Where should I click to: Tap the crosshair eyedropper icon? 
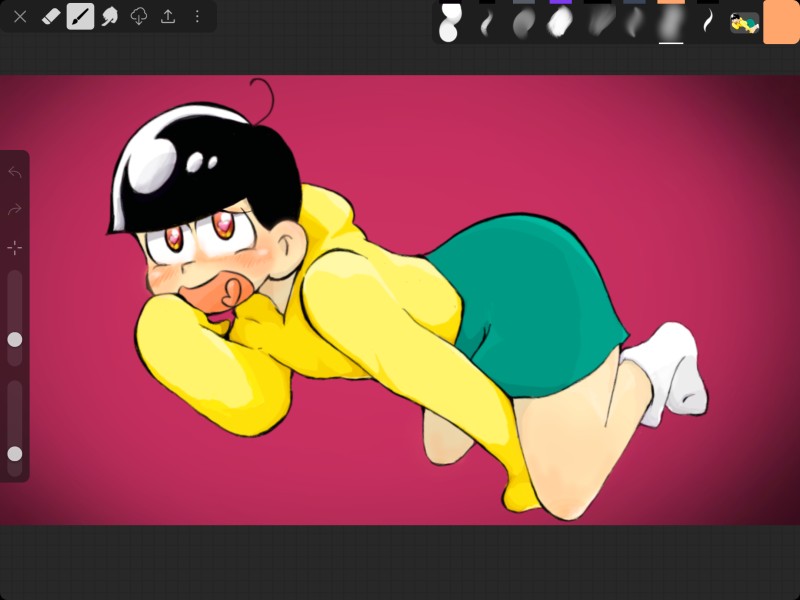[15, 248]
